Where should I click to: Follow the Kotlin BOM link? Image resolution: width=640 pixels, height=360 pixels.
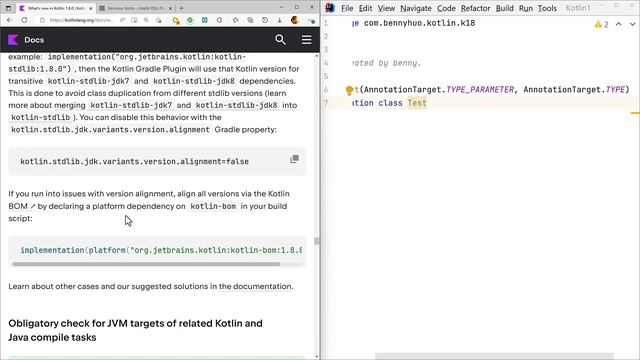22,206
